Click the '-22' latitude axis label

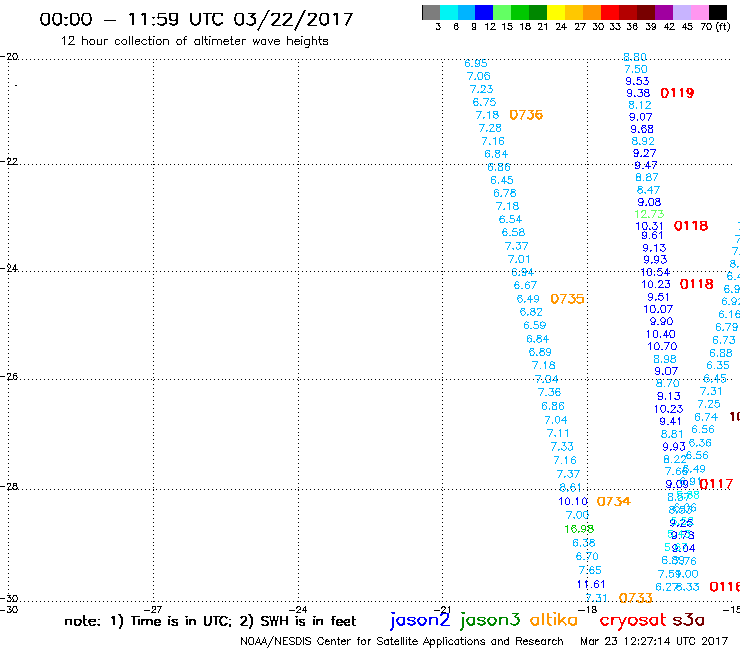(x=9, y=161)
